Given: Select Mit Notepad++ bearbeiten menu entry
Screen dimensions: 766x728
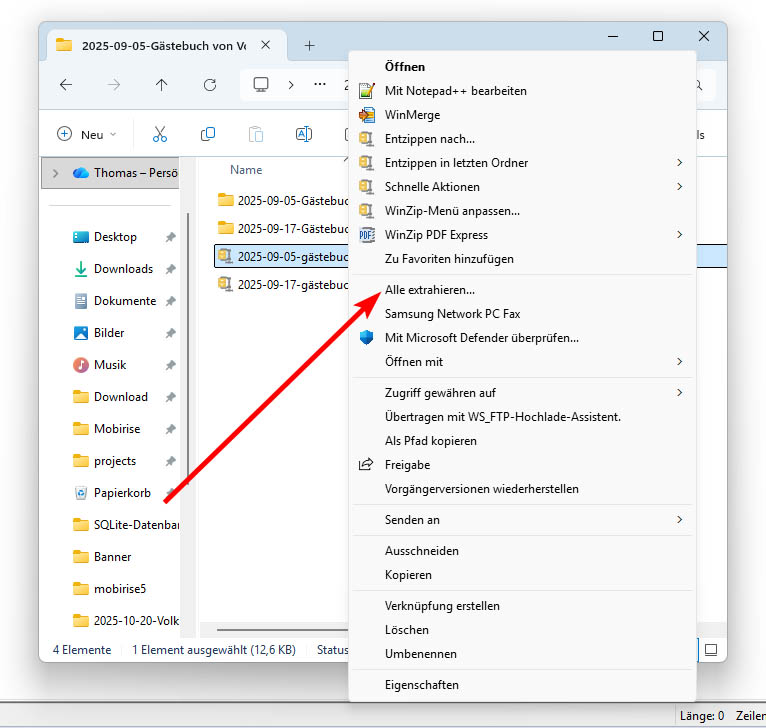Looking at the screenshot, I should click(455, 91).
